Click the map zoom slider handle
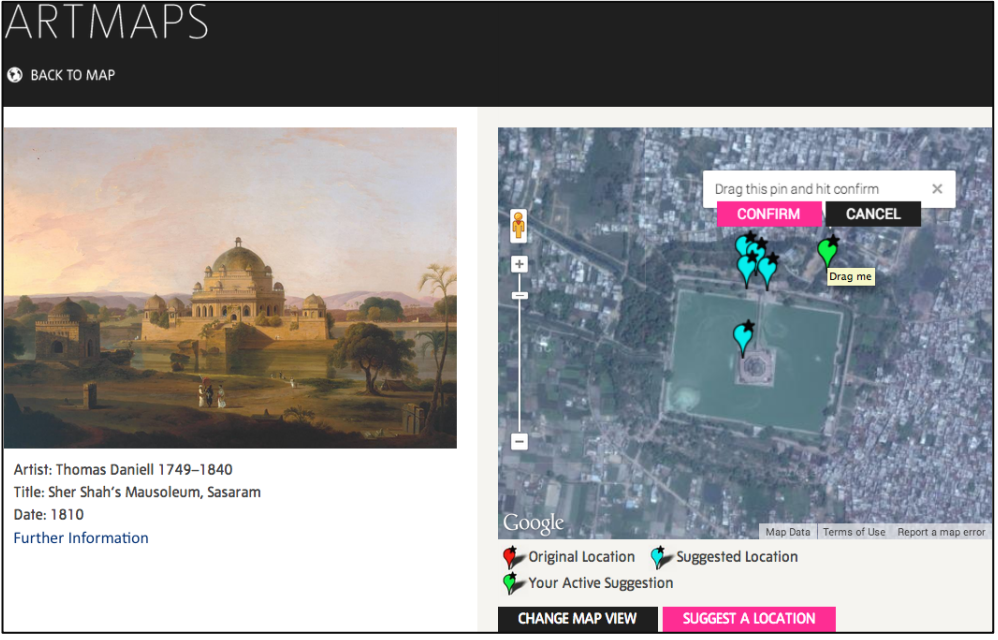 click(519, 295)
